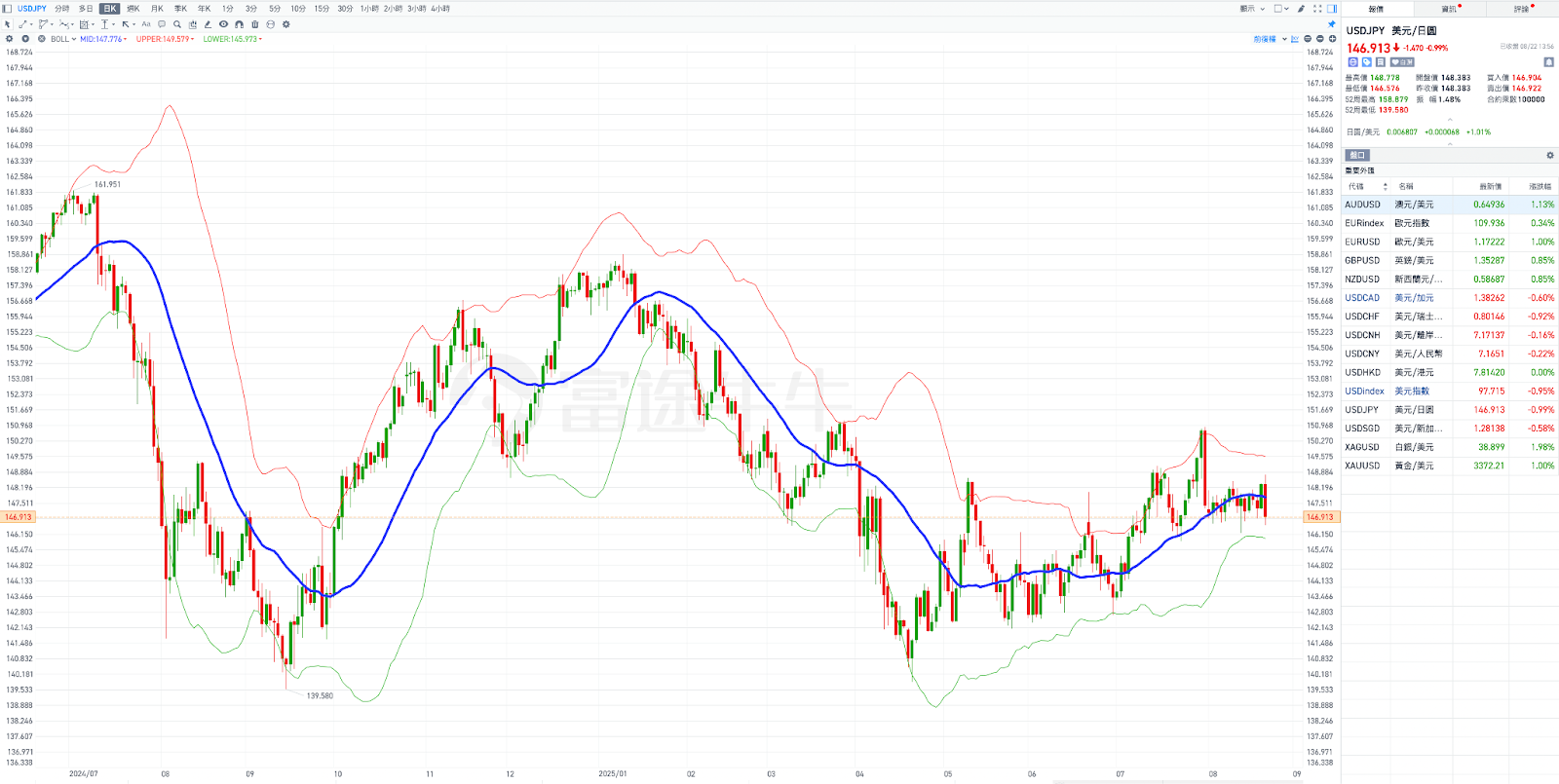This screenshot has height=784, width=1559.
Task: Open the 報價 quote tab
Action: click(x=1376, y=9)
